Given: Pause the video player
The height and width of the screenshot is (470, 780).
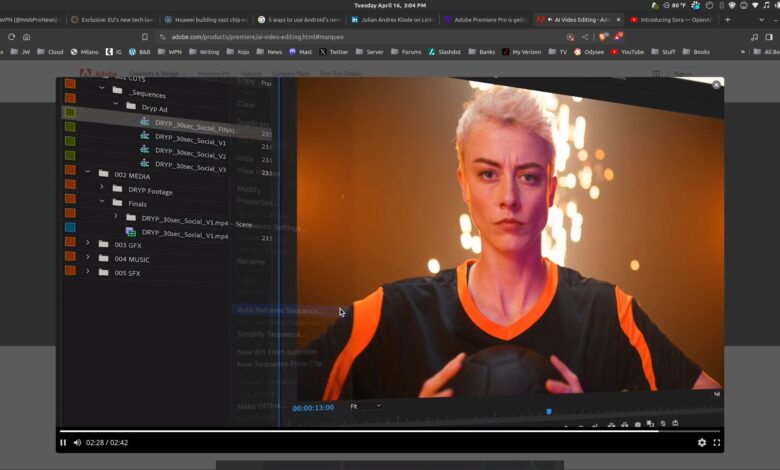Looking at the screenshot, I should click(63, 443).
